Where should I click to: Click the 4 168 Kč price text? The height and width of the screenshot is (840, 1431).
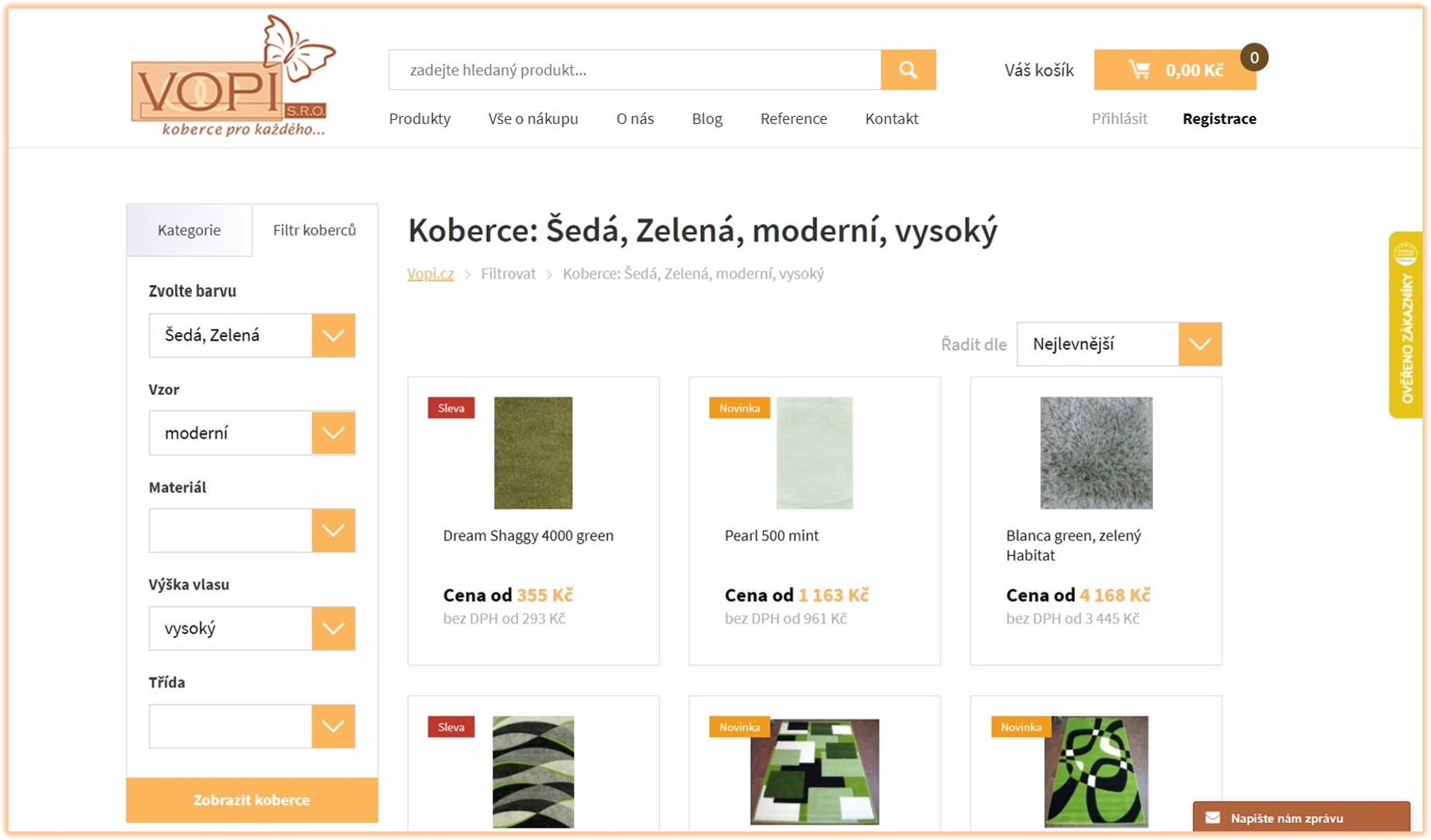[1115, 595]
